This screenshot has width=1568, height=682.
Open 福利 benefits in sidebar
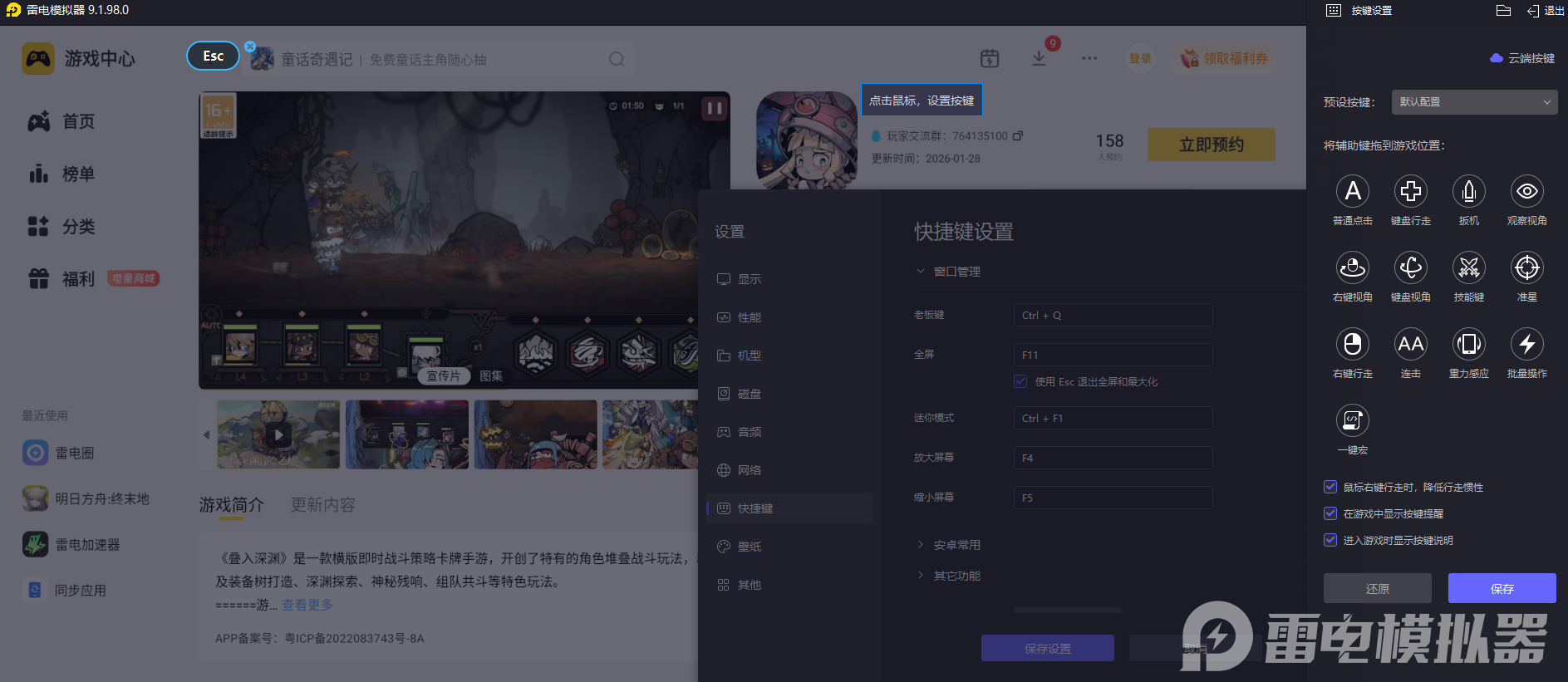coord(61,278)
